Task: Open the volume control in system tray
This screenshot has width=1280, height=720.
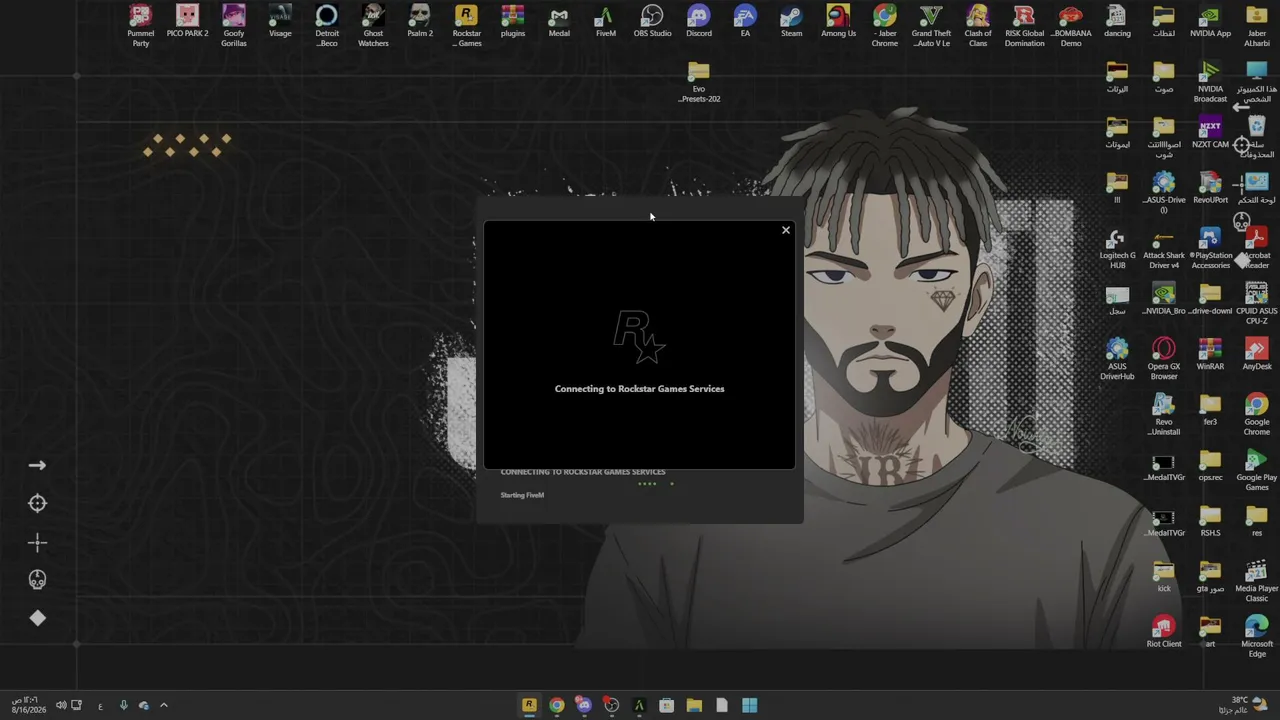Action: coord(61,705)
